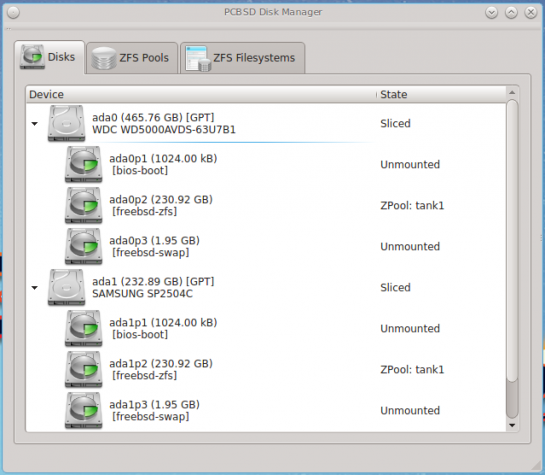Screen dimensions: 545x475
Task: Select the ada1 (232.89 GB) [GPT] row
Action: [x=266, y=287]
